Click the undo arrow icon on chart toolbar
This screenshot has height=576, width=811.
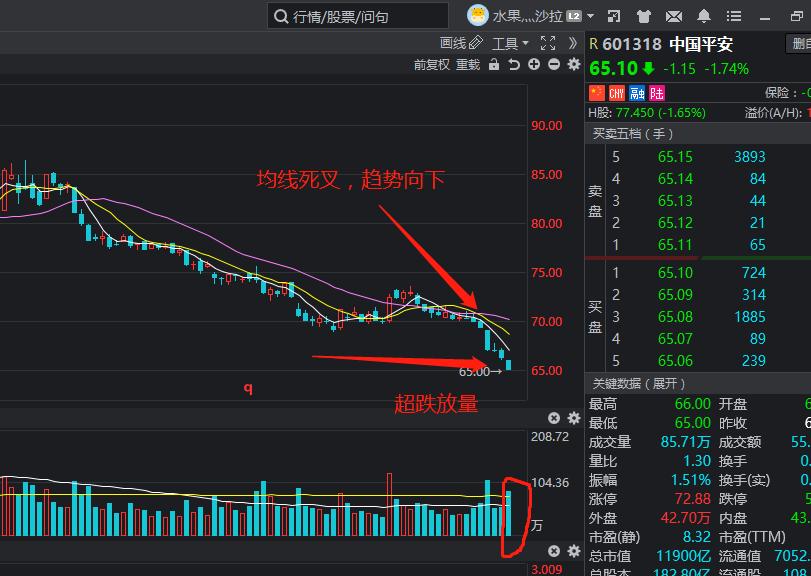tap(513, 64)
